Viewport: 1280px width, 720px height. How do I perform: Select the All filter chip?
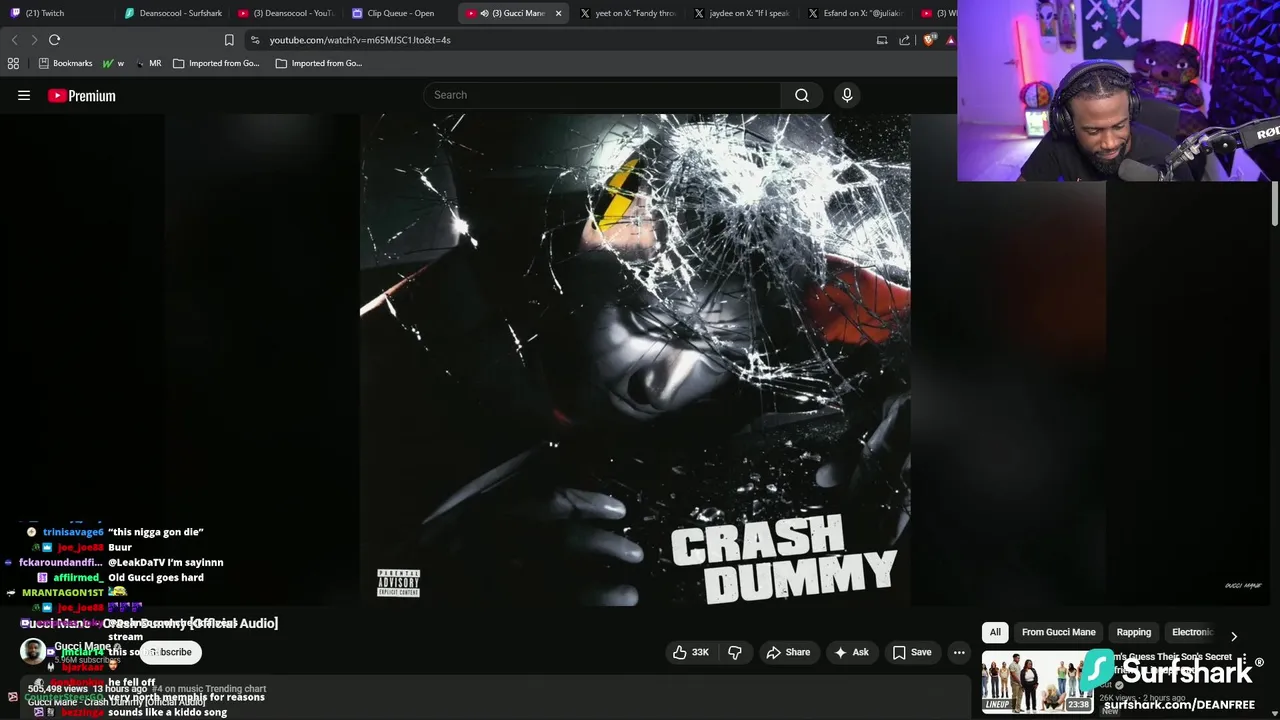click(995, 632)
